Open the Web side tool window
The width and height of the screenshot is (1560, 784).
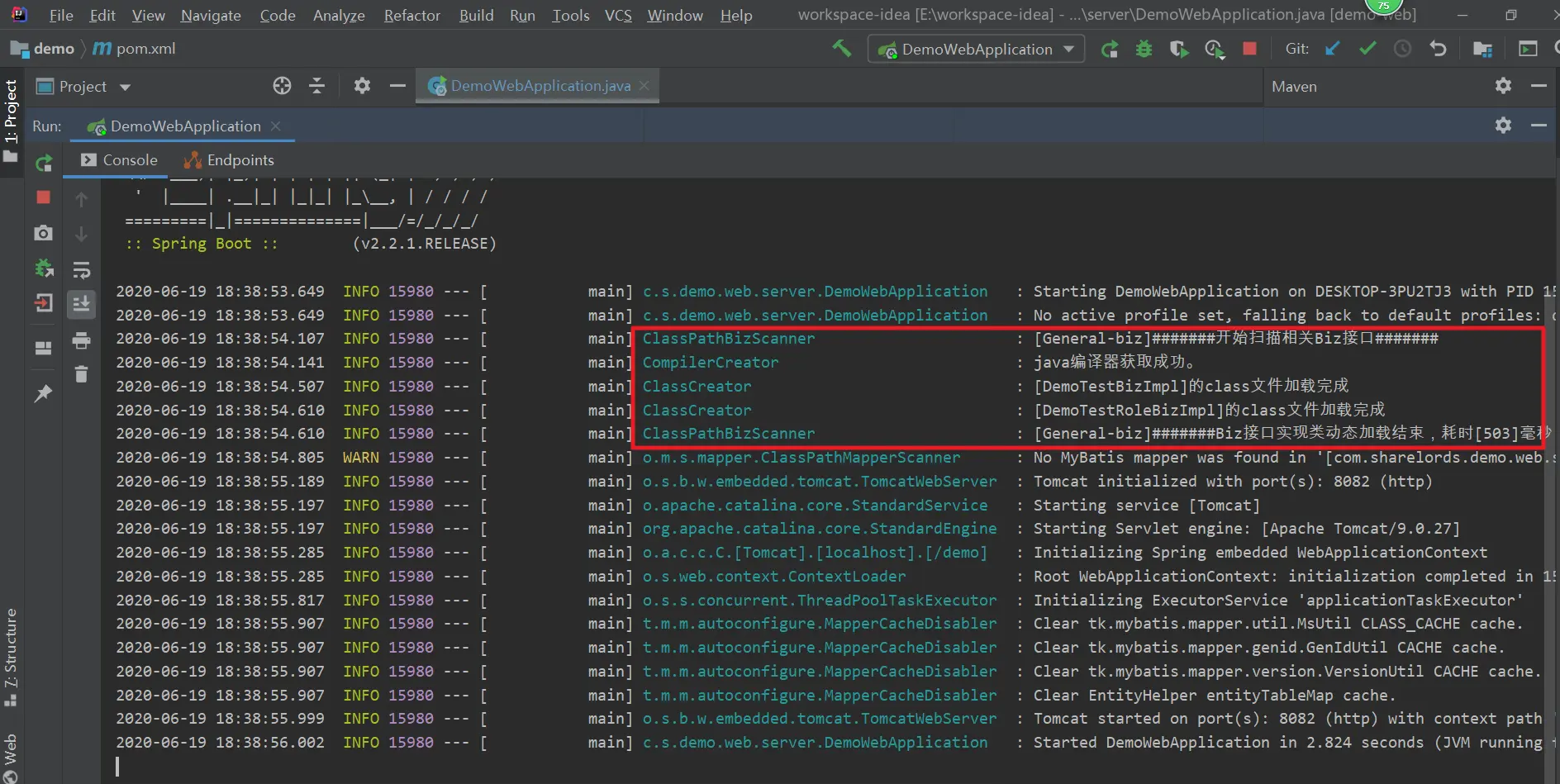[x=11, y=758]
